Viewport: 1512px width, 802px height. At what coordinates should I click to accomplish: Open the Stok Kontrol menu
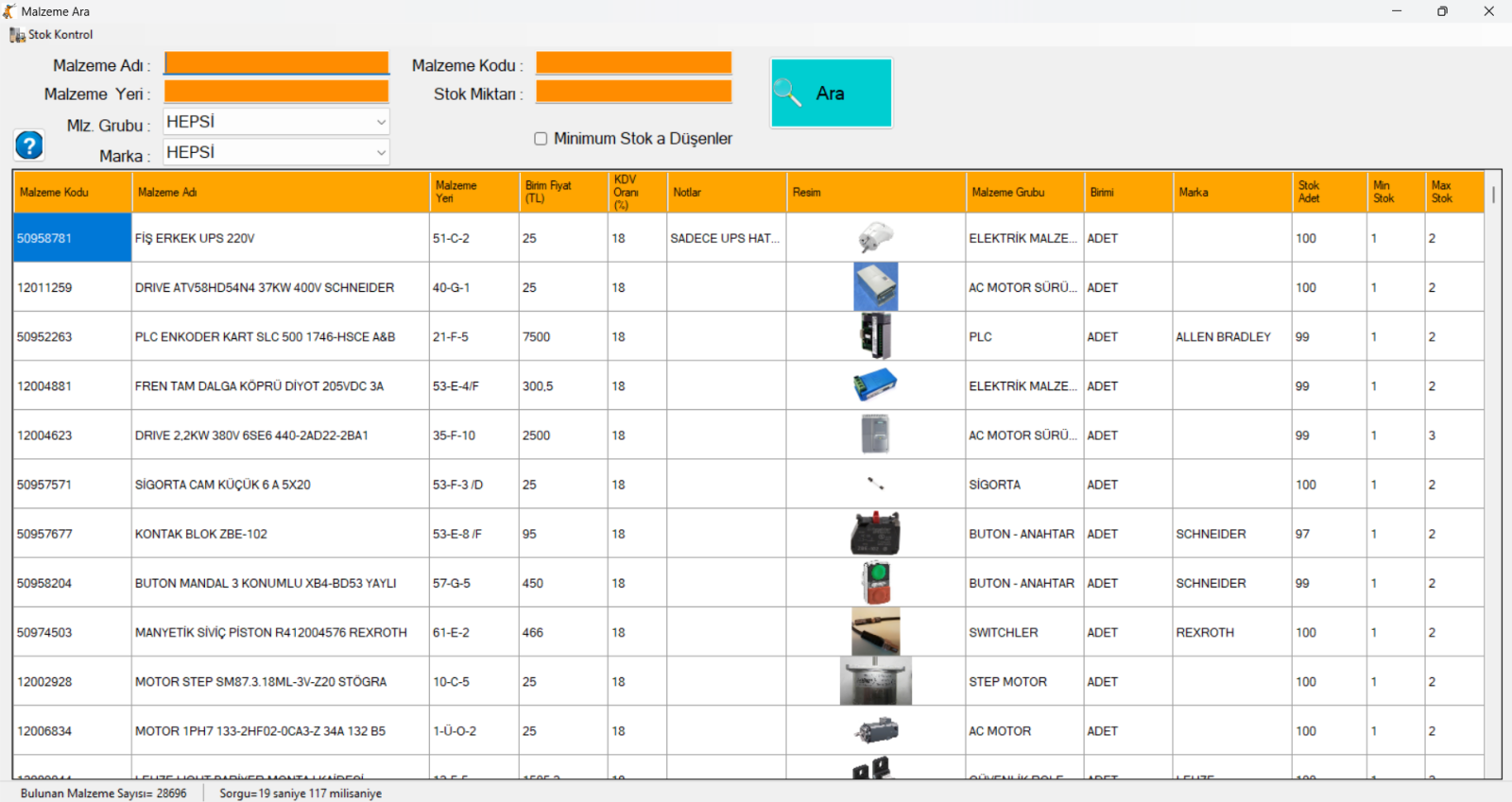[51, 35]
